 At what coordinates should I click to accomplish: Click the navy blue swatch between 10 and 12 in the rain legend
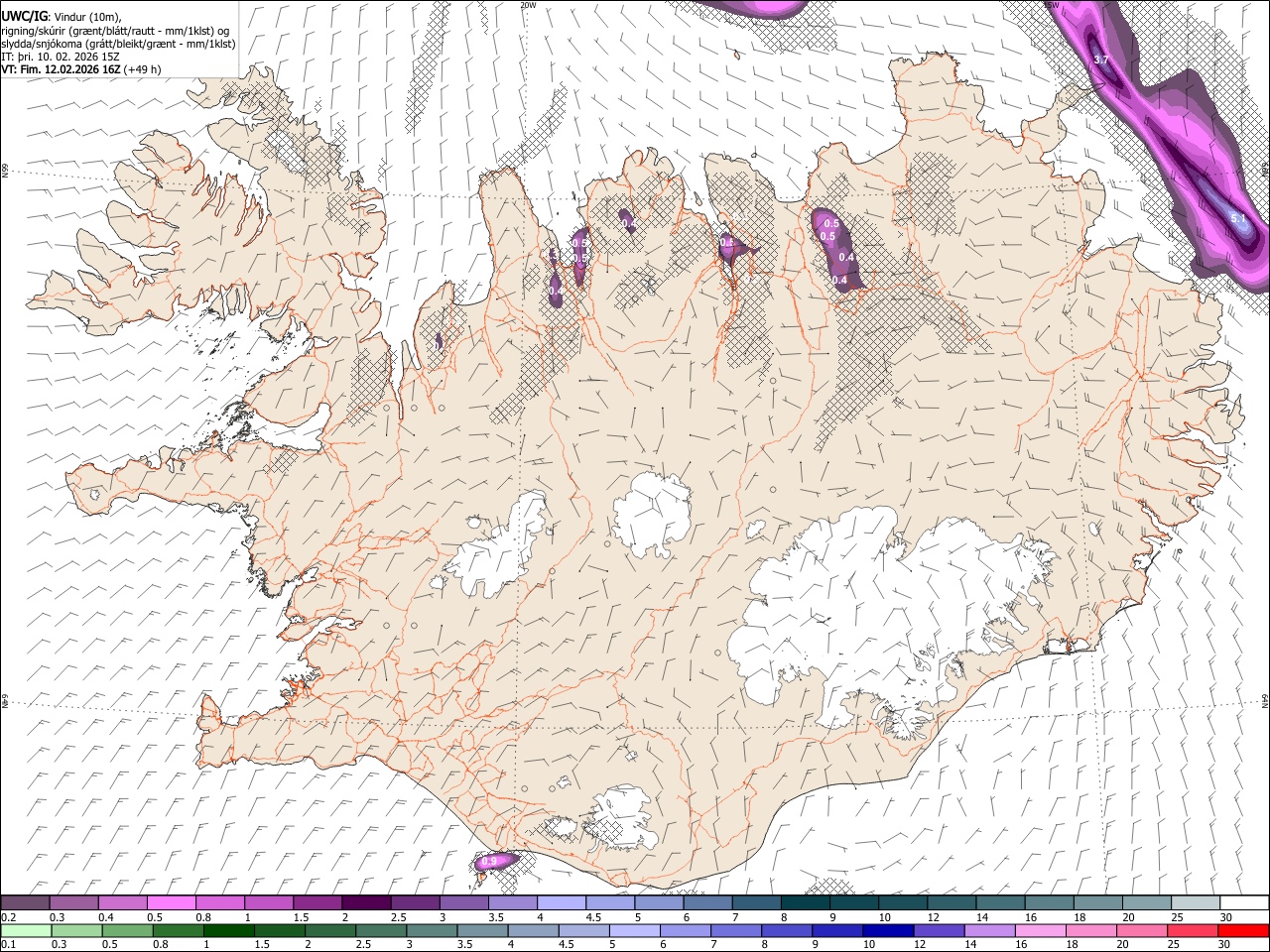(889, 930)
